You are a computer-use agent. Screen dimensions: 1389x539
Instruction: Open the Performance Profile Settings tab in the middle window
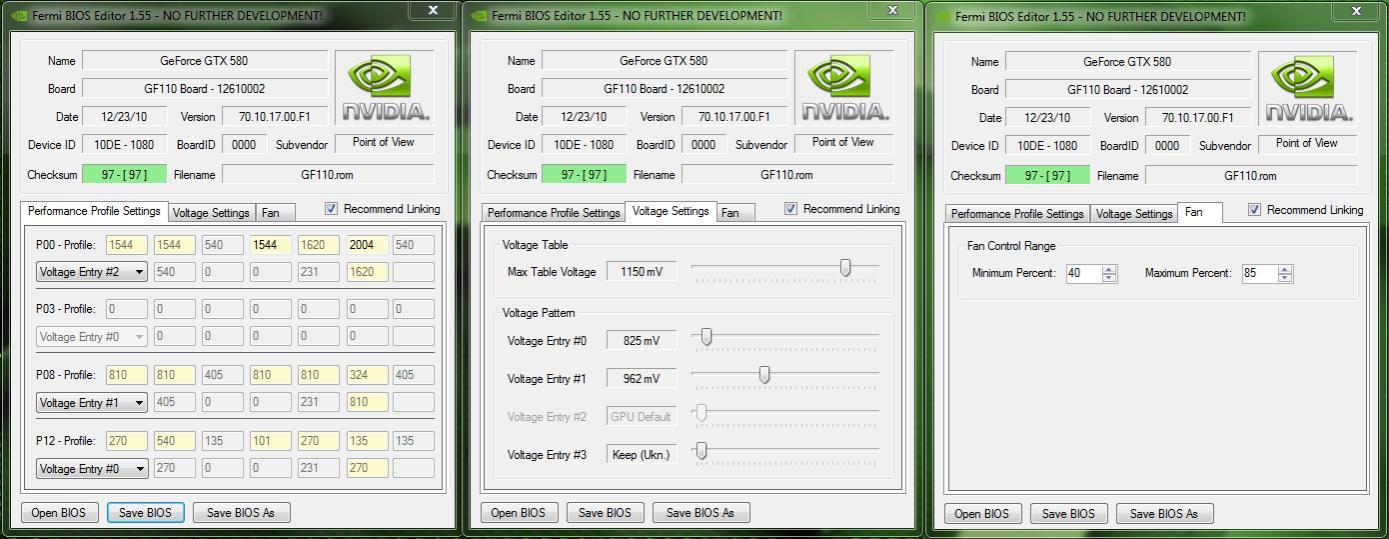554,213
